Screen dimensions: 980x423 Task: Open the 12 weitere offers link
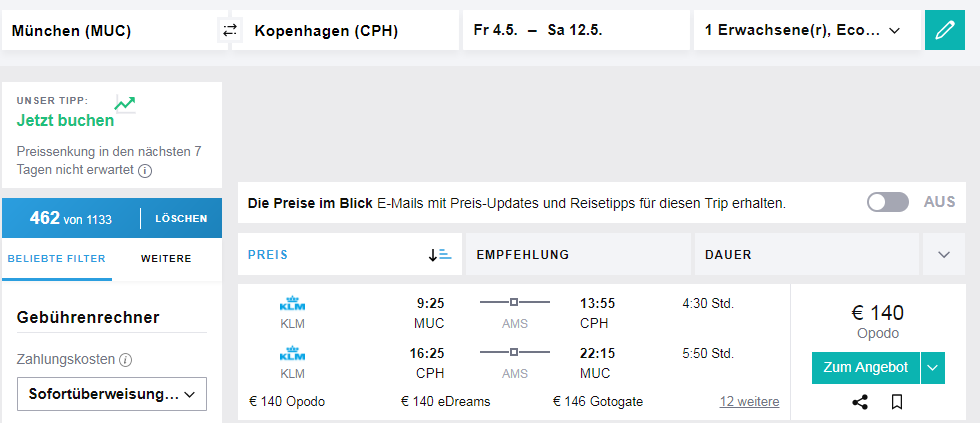pos(749,402)
